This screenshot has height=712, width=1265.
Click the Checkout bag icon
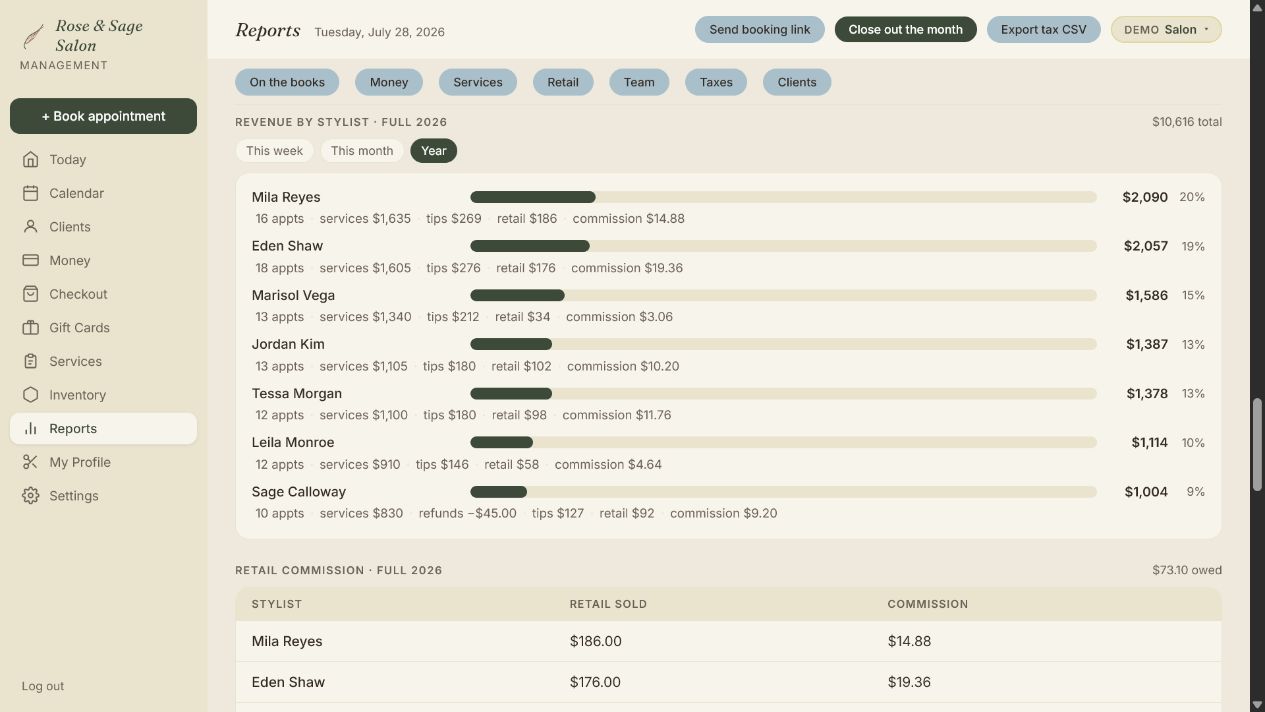[x=31, y=294]
